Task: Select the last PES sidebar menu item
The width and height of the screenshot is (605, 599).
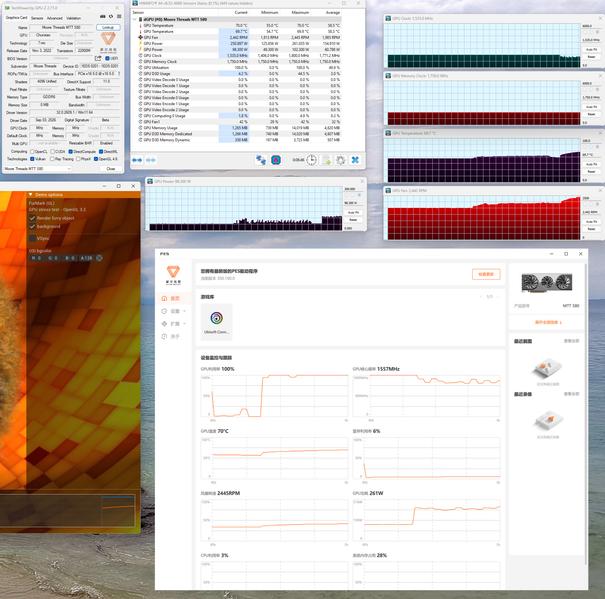Action: [x=171, y=337]
